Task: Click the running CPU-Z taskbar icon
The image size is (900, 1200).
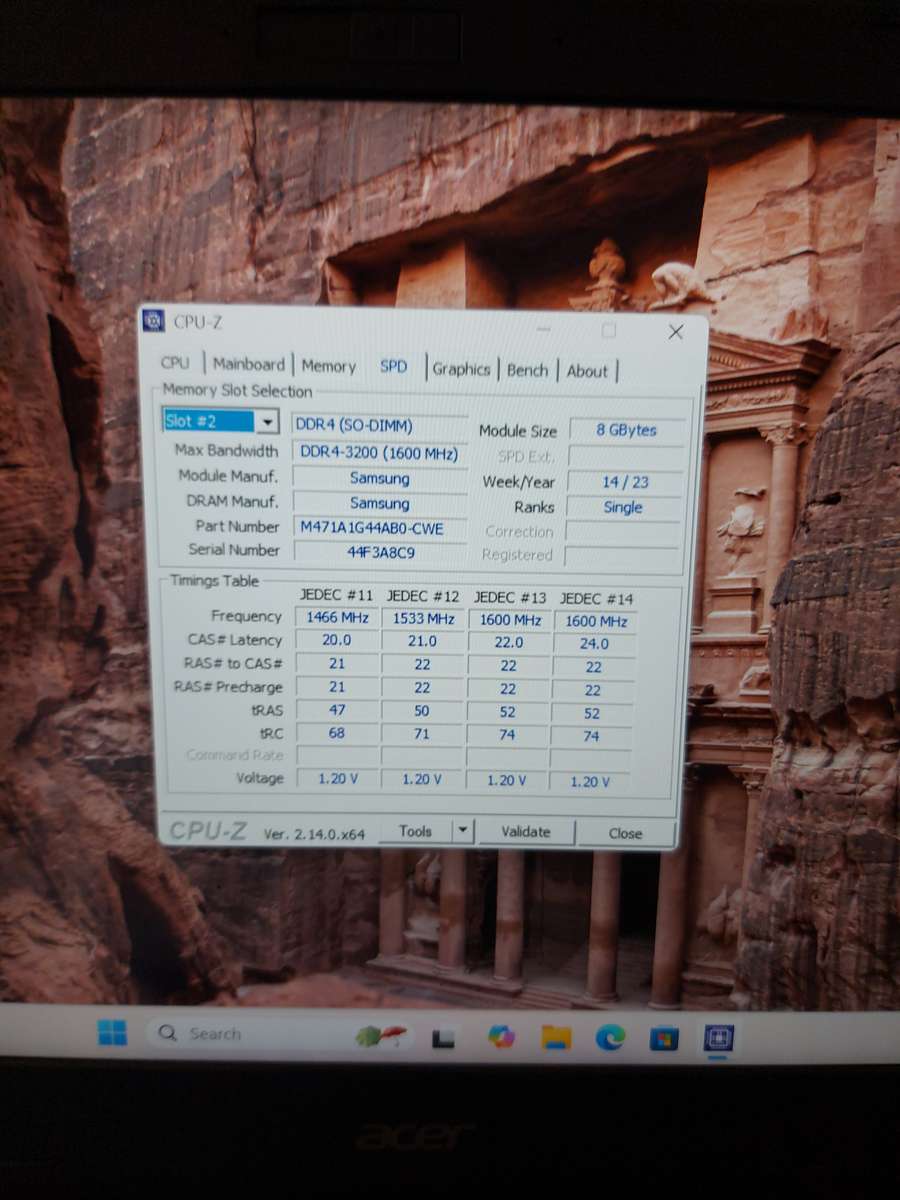Action: point(718,1038)
